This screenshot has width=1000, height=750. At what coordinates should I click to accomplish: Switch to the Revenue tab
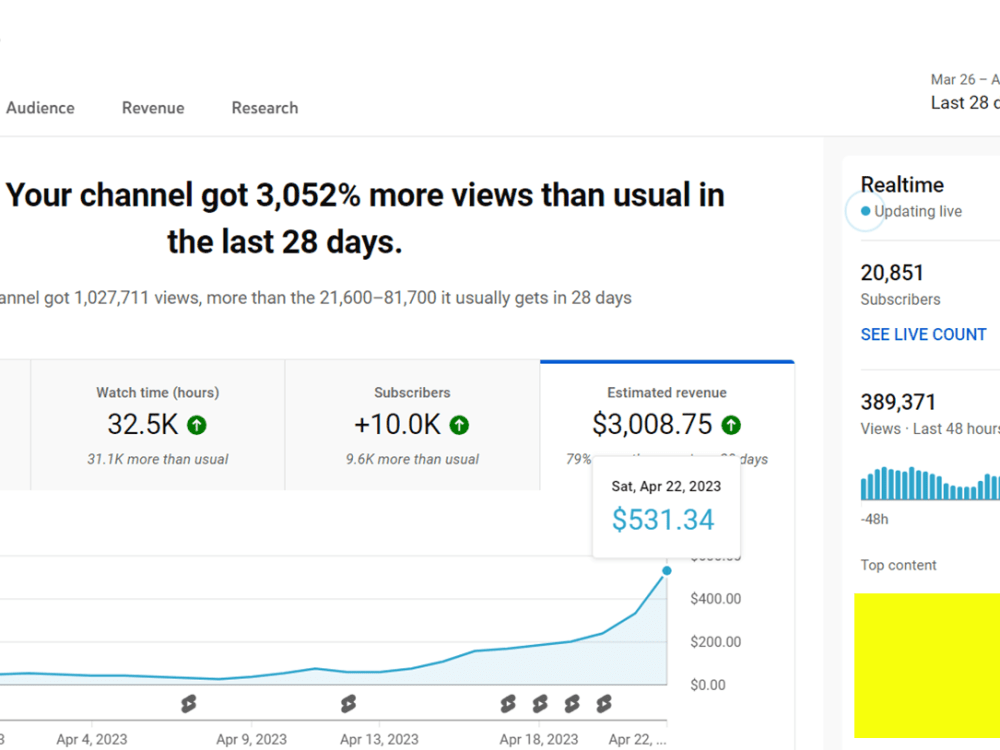(153, 108)
